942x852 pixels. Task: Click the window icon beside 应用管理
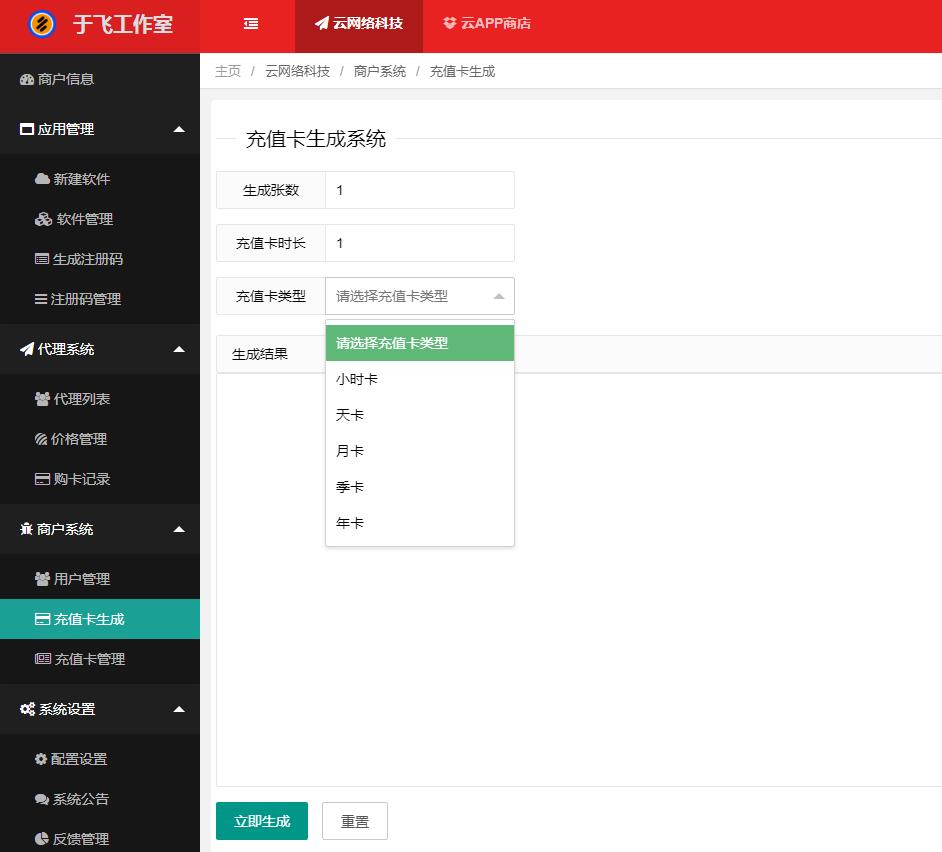(x=26, y=129)
